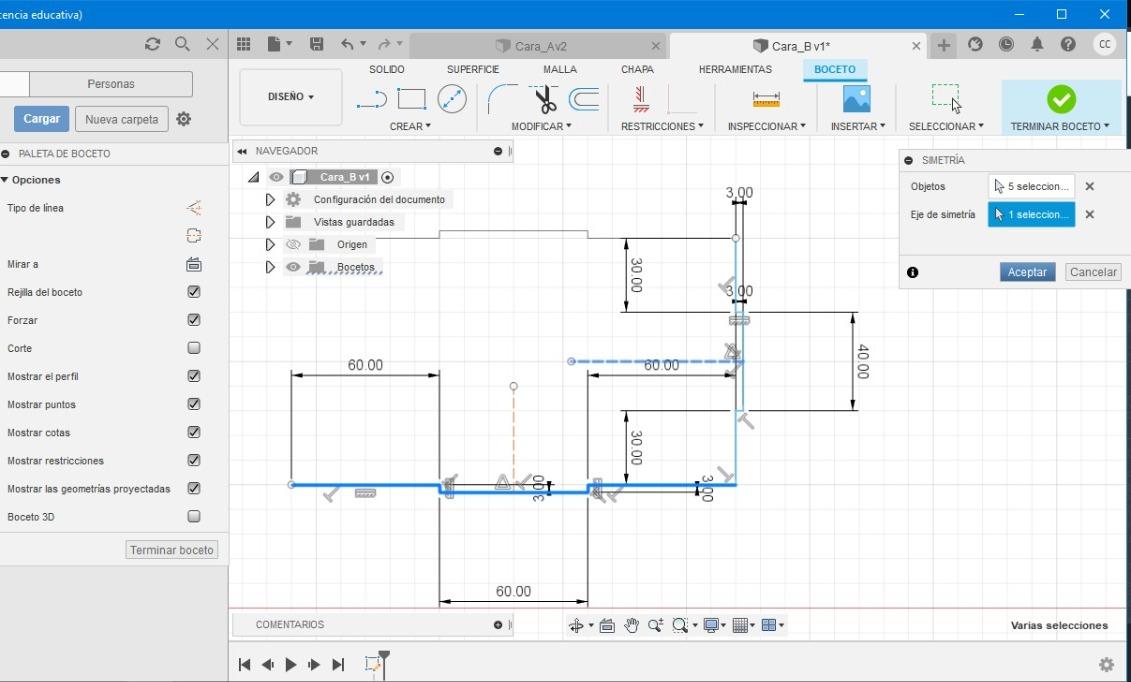Open timeline settings gear
The image size is (1131, 682).
click(1106, 664)
